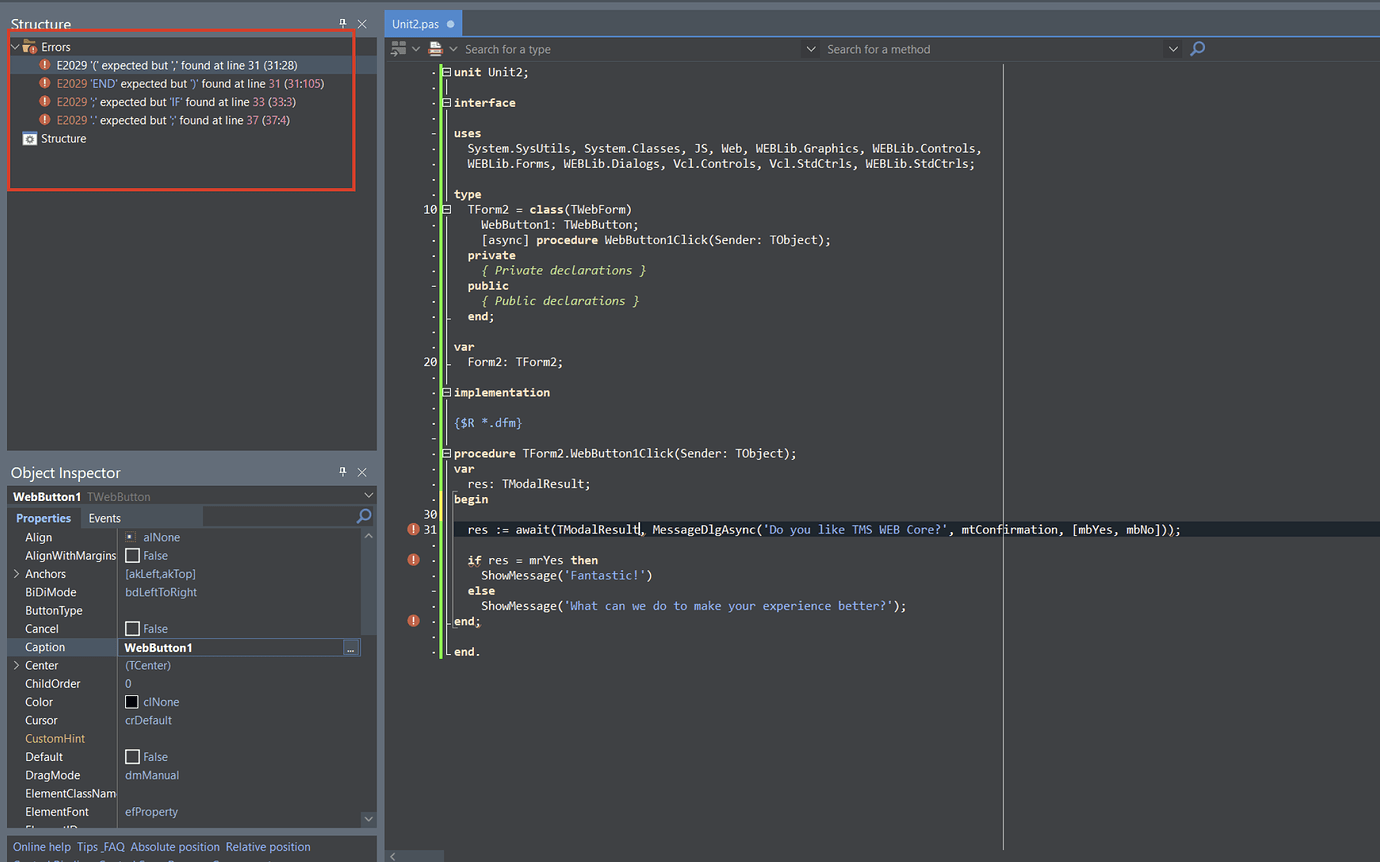Select the Errors folder icon in Structure panel
Viewport: 1380px width, 862px height.
(29, 46)
